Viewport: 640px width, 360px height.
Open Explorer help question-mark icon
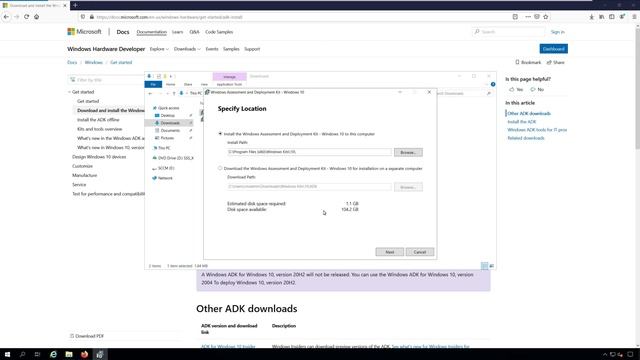click(493, 84)
